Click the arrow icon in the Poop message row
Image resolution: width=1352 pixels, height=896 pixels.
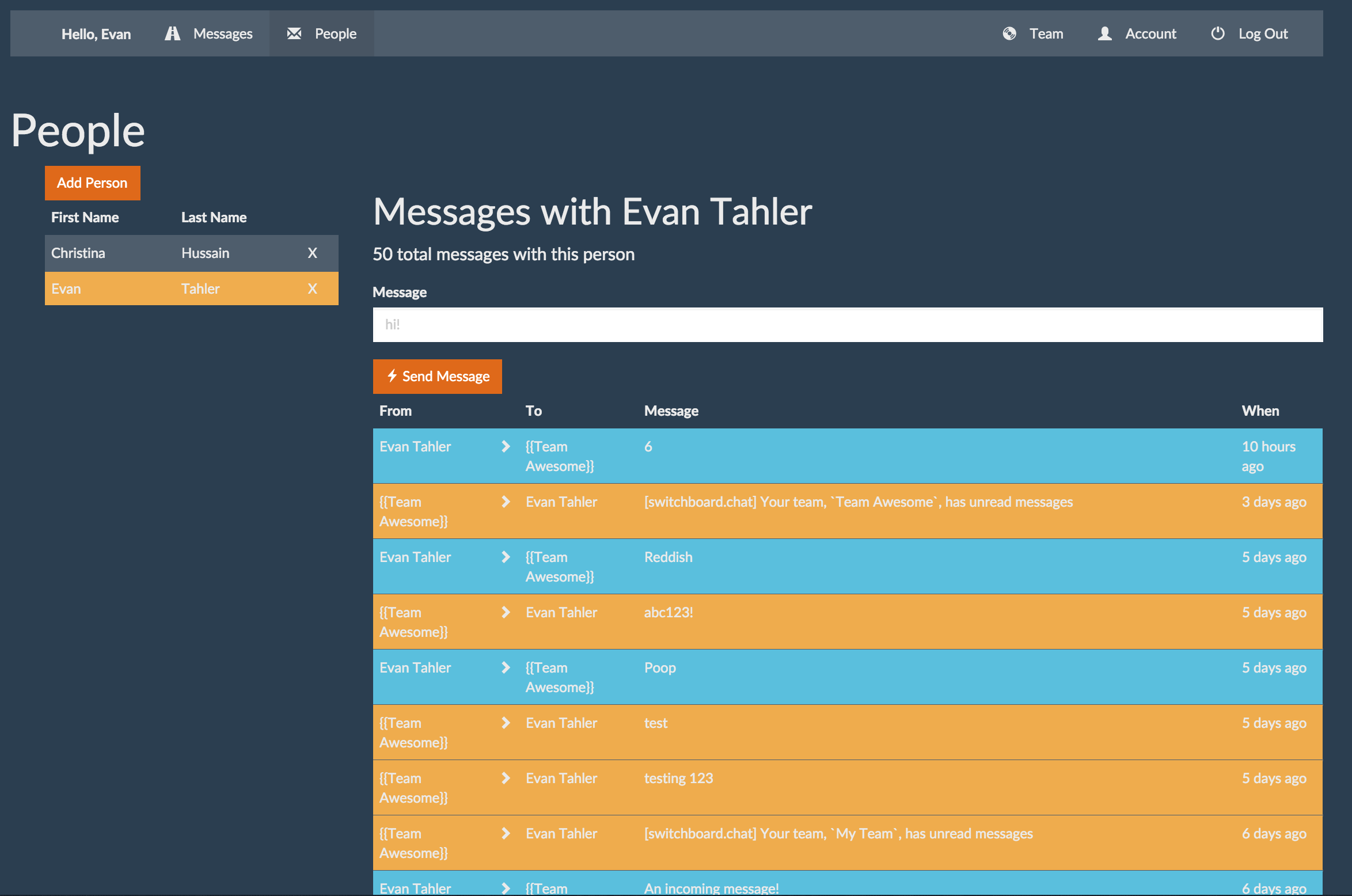(505, 667)
